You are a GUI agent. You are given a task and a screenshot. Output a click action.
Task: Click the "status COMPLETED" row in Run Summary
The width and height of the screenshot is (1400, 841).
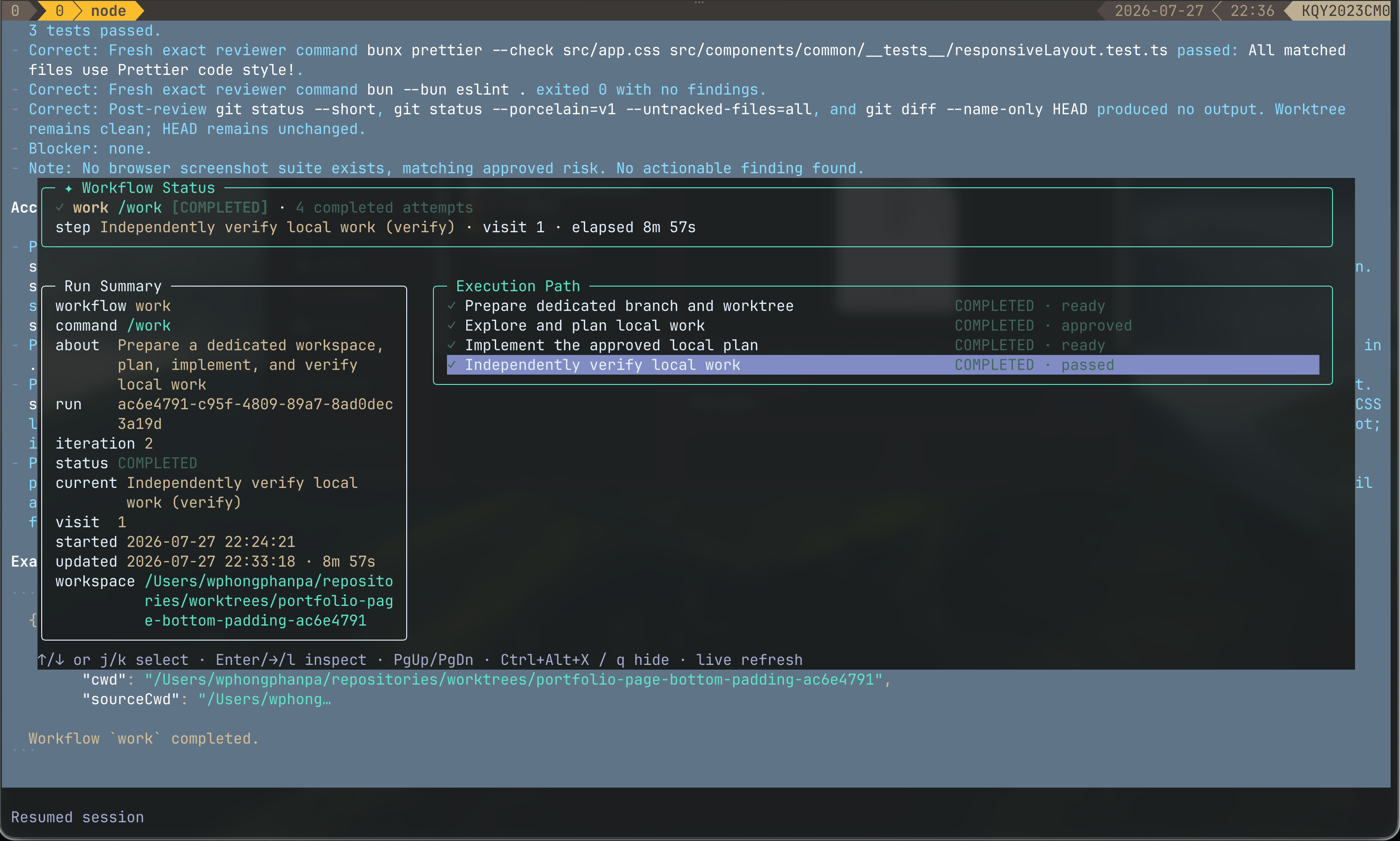tap(126, 464)
